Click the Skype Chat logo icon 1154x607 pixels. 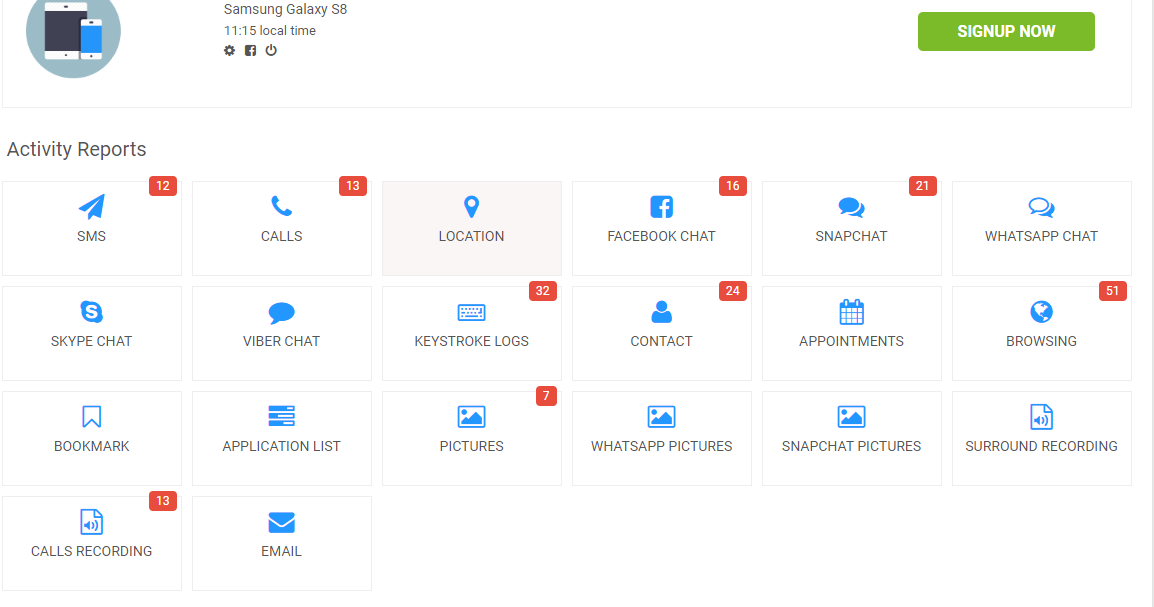click(x=91, y=312)
